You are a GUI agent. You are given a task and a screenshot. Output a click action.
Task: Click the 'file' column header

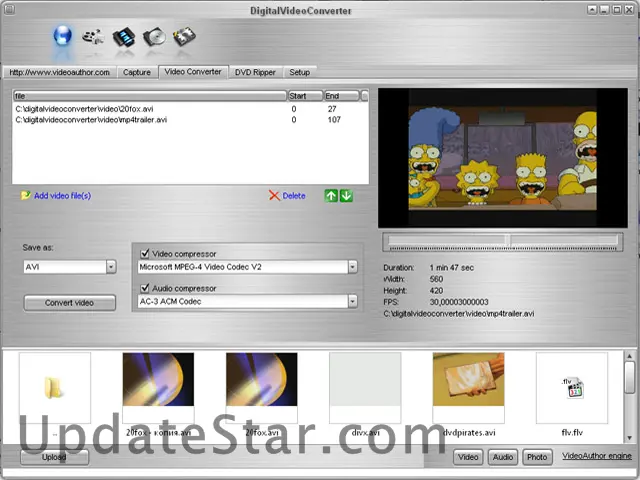(149, 96)
